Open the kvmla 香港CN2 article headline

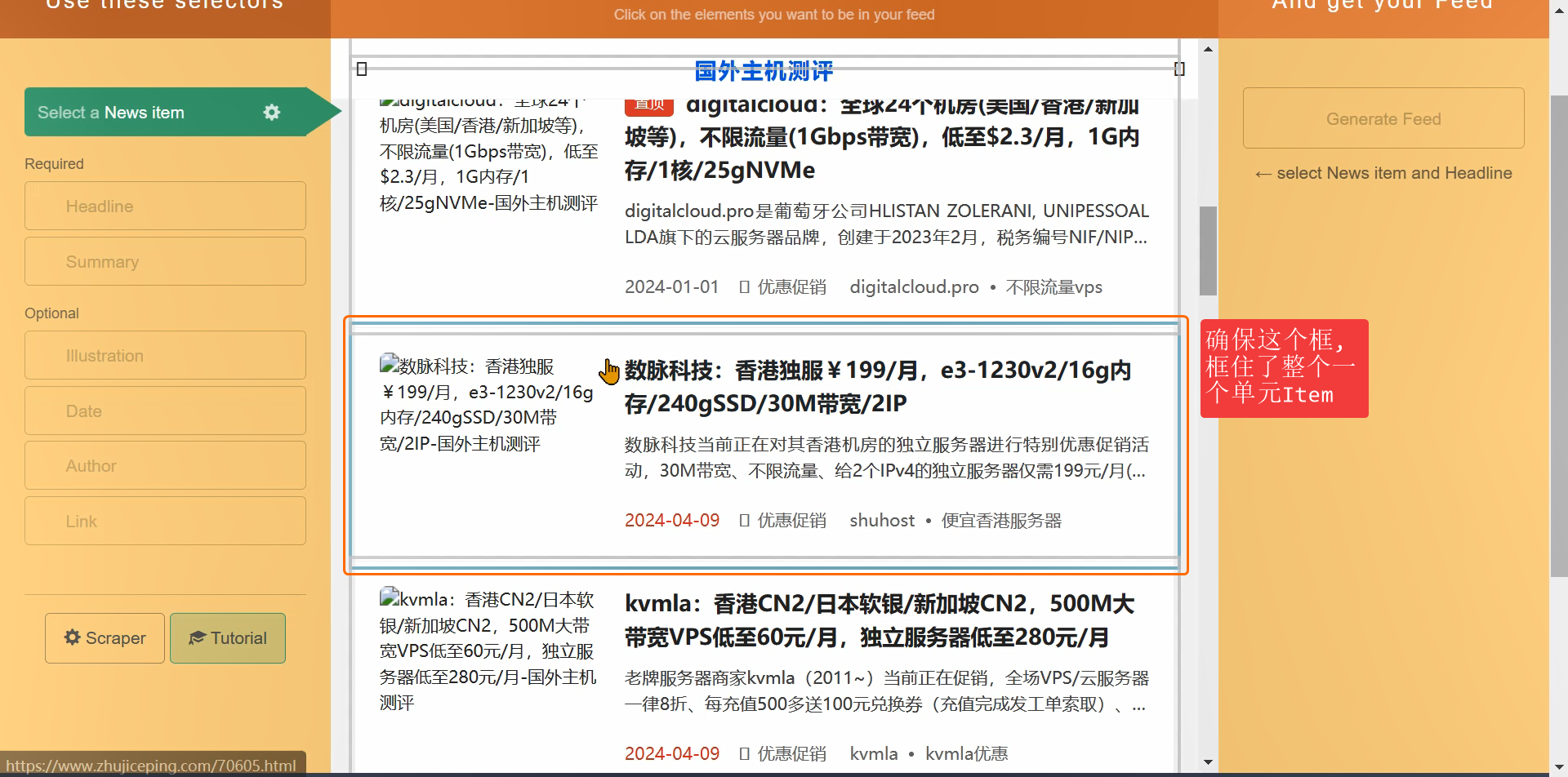(x=879, y=620)
